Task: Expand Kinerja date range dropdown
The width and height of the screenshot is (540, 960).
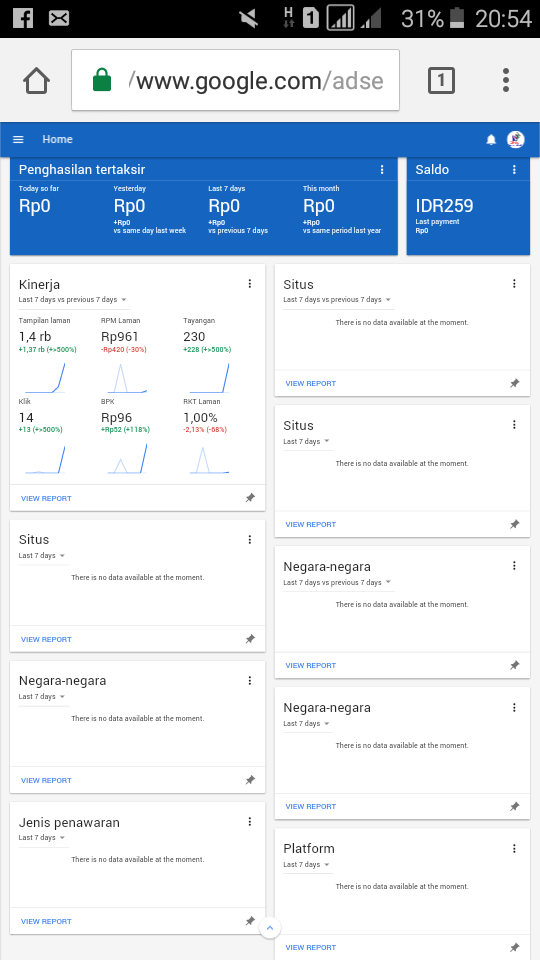Action: click(73, 300)
